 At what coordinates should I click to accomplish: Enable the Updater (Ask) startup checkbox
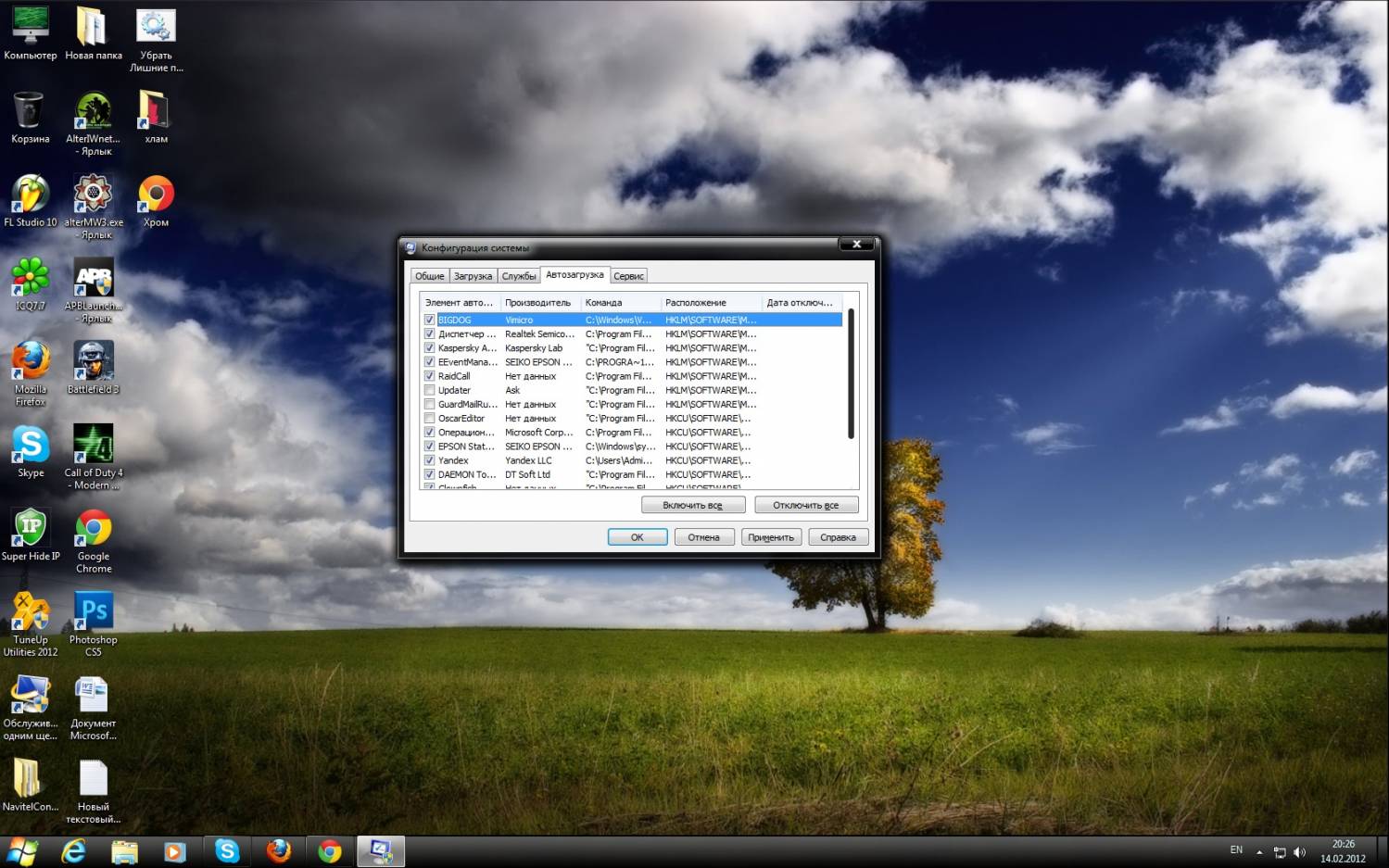click(429, 390)
